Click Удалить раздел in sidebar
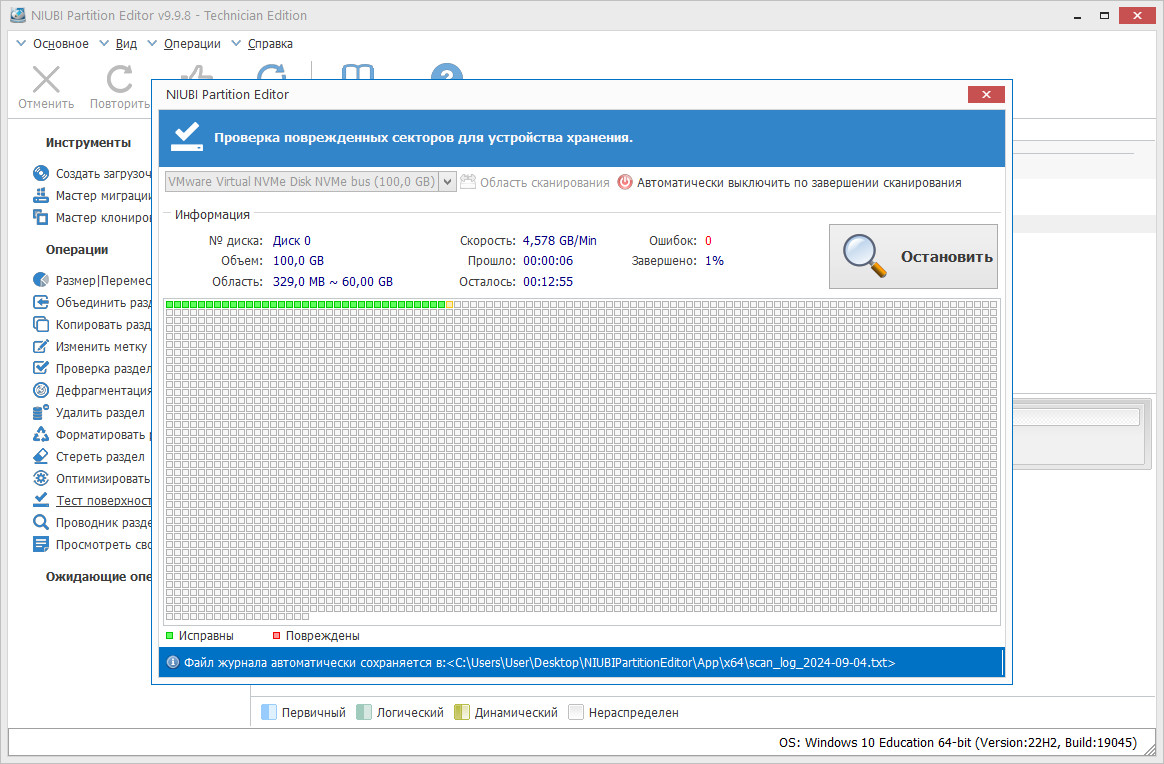 pos(99,413)
